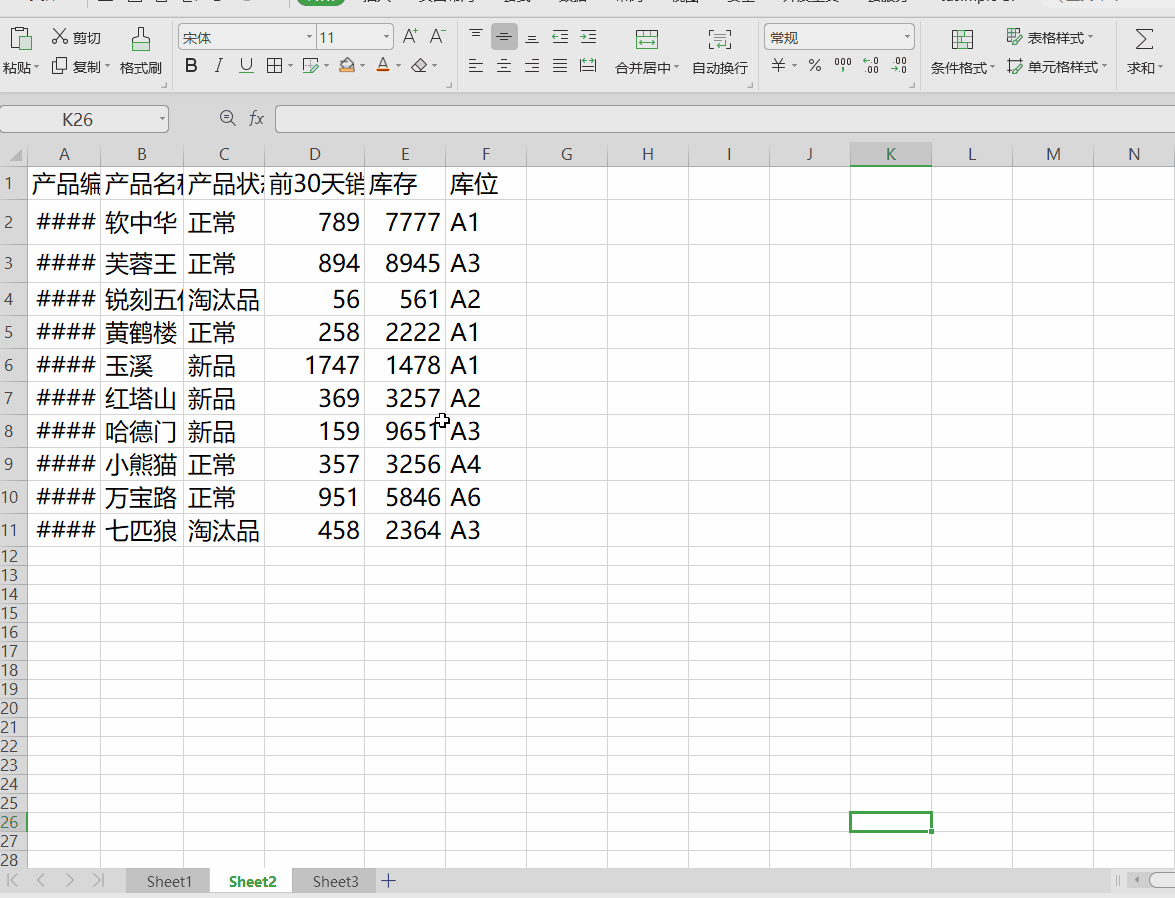1175x898 pixels.
Task: Click inside the formula bar input
Action: (725, 118)
